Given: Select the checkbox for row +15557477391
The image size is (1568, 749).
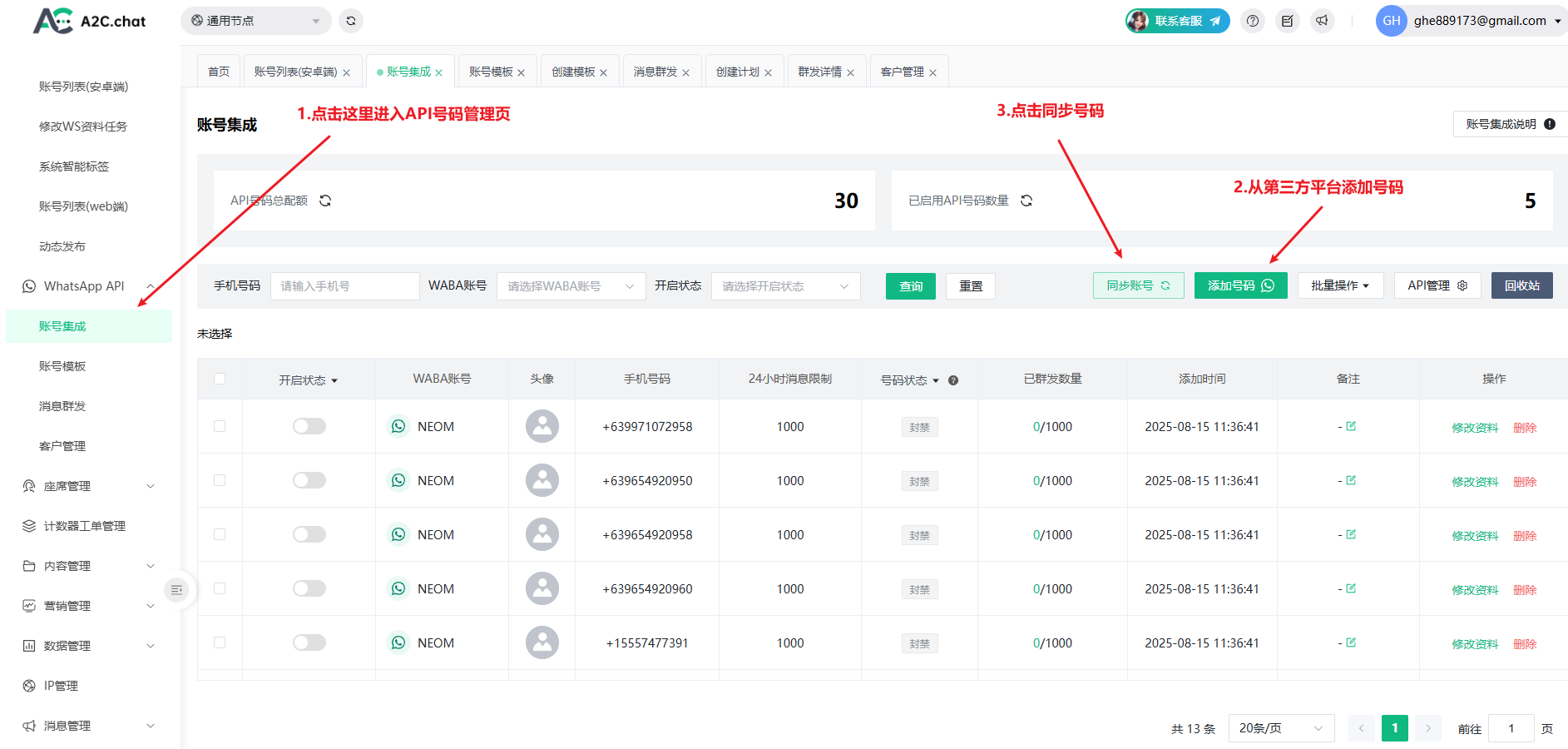Looking at the screenshot, I should click(220, 642).
